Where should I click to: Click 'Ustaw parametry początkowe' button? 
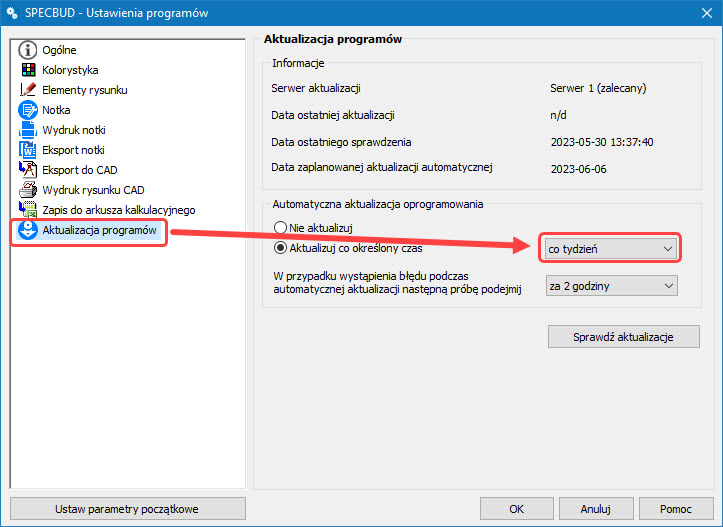coord(127,509)
